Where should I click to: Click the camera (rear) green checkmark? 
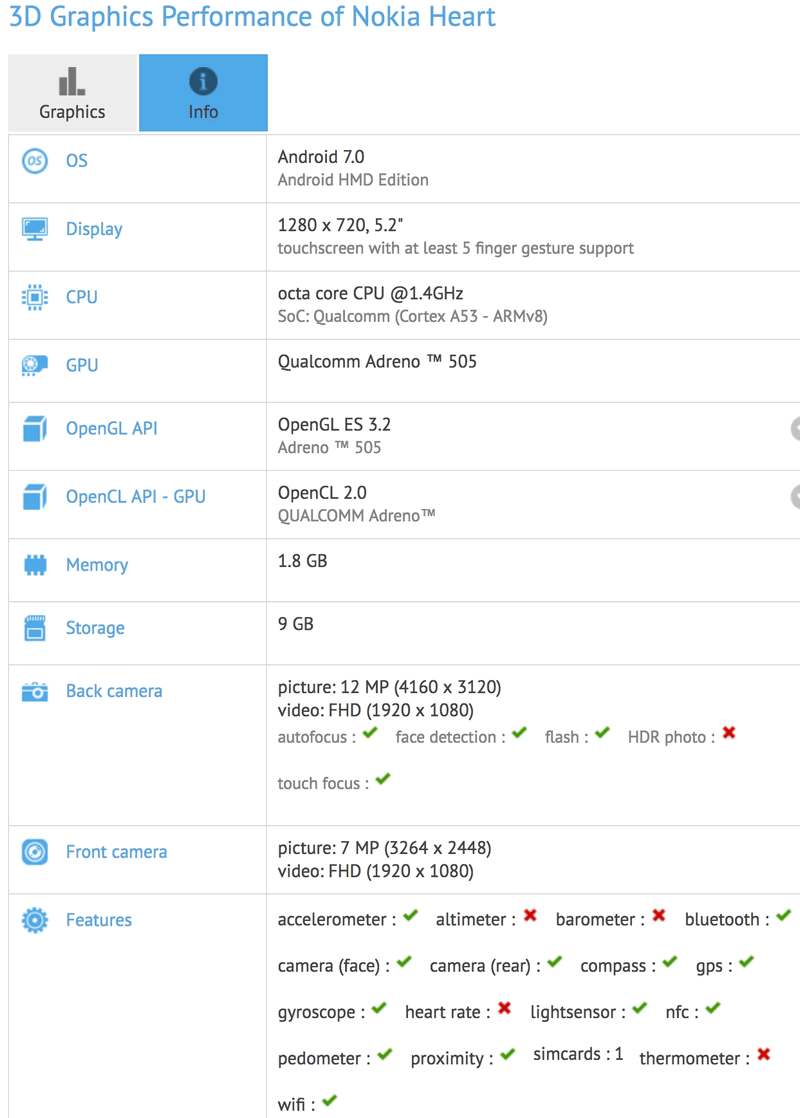tap(555, 962)
